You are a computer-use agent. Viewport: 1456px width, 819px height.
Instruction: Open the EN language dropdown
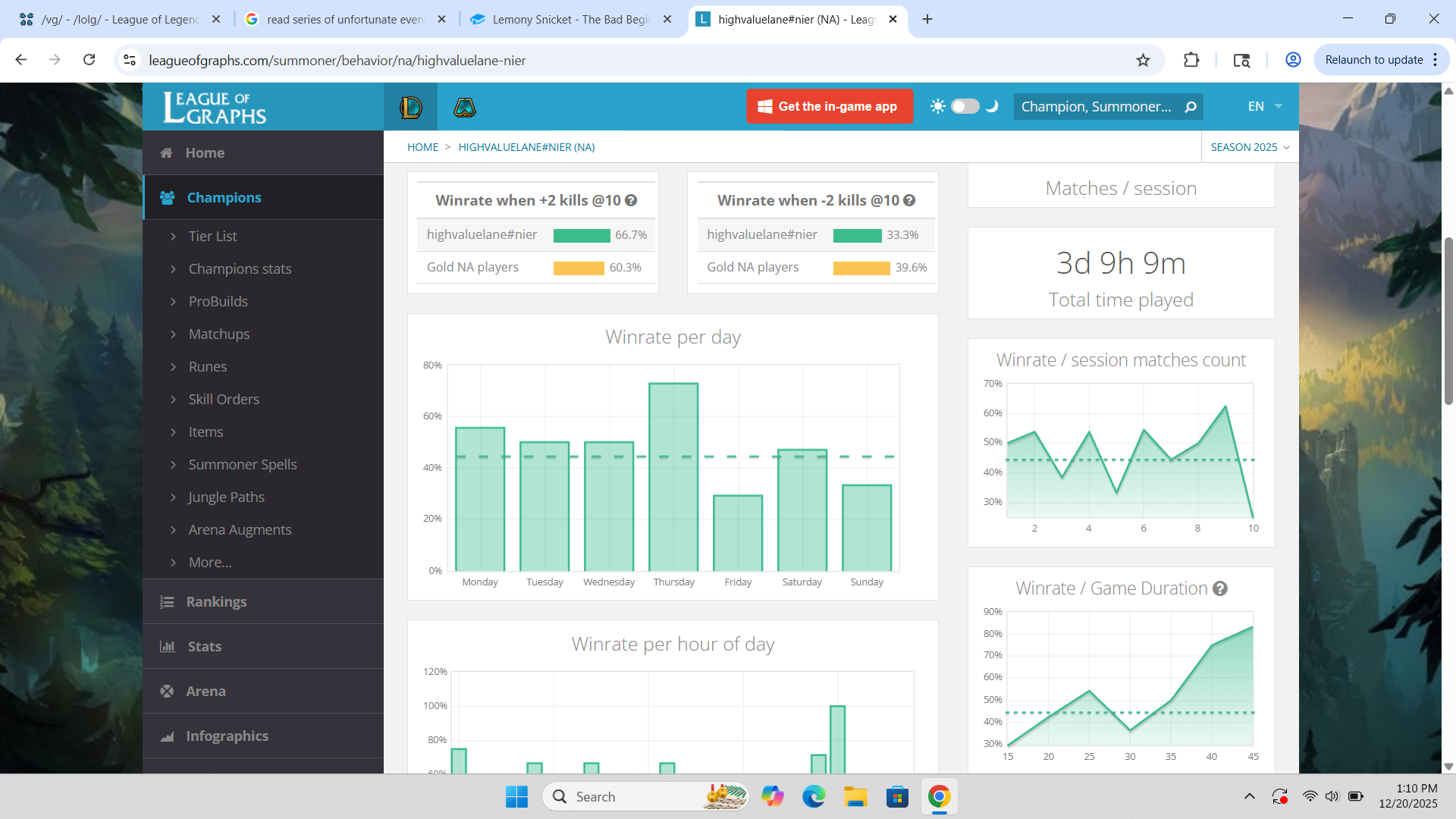(1264, 106)
